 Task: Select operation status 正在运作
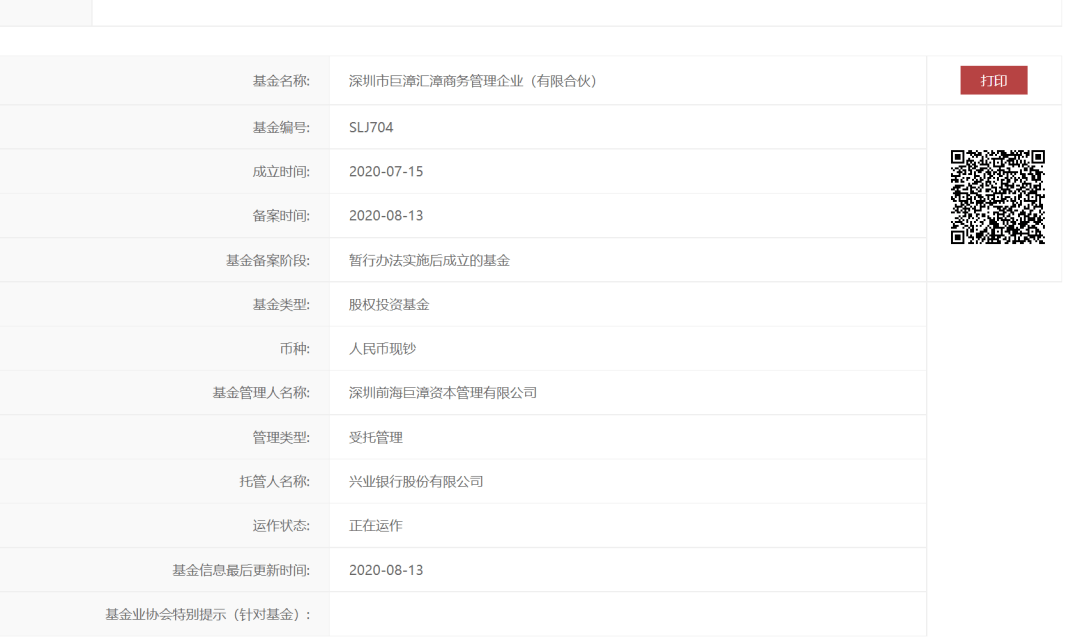click(x=375, y=526)
